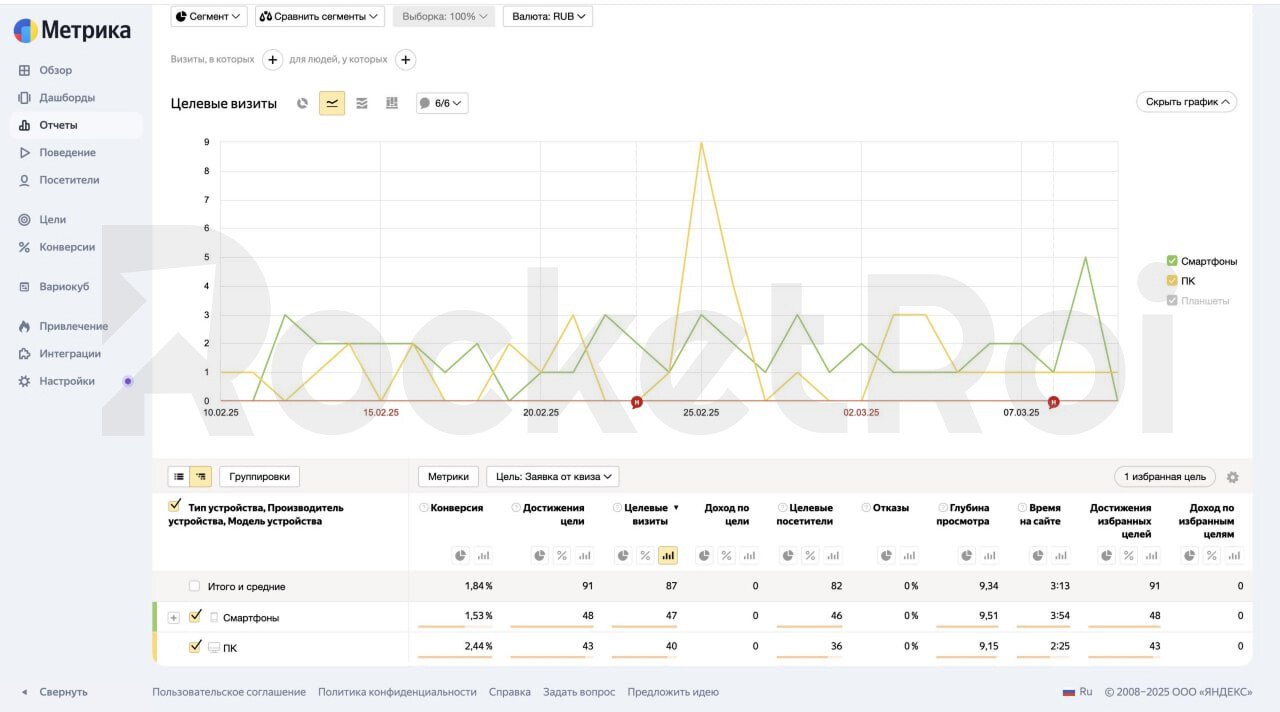Hide the chart with 'Скрыть график'
This screenshot has width=1280, height=712.
1186,102
